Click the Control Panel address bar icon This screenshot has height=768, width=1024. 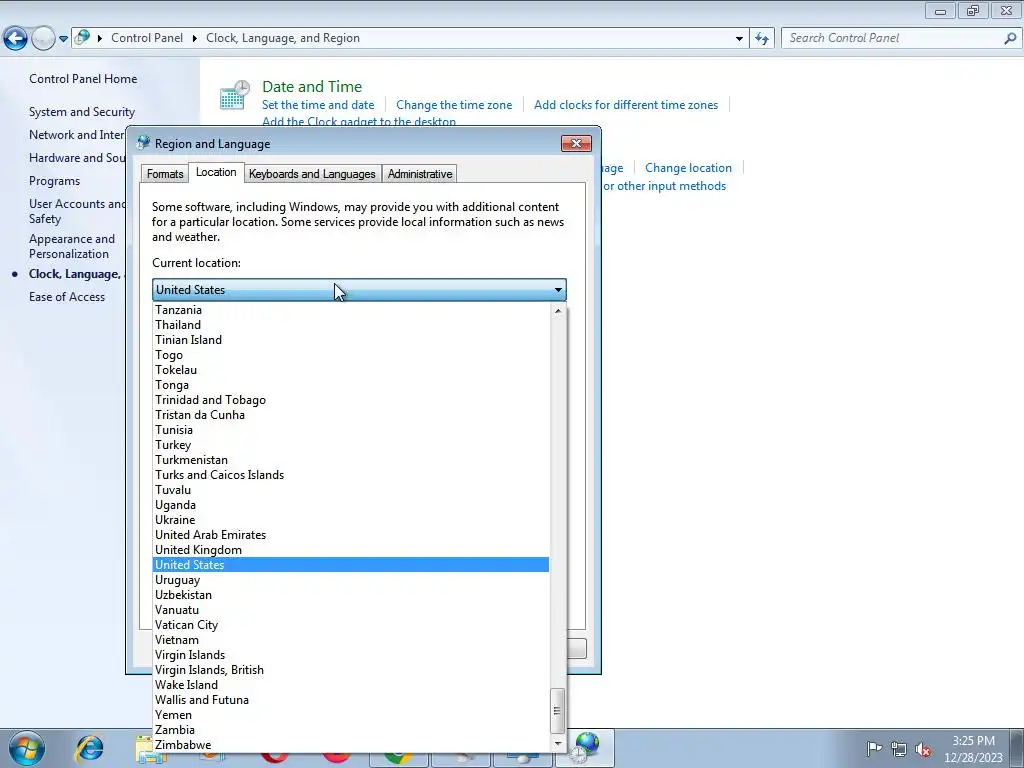(82, 38)
